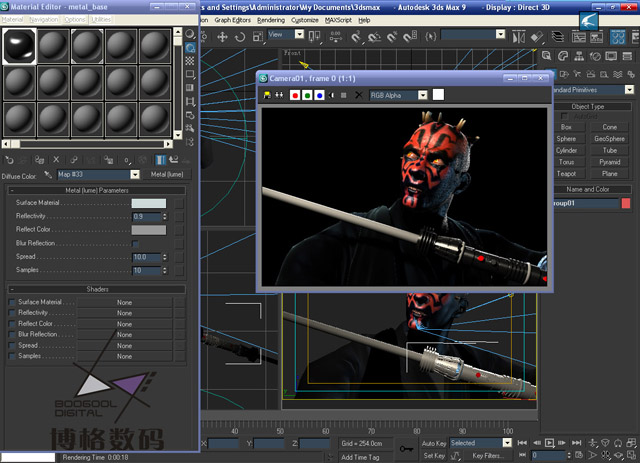Click the key lock icon in status bar

click(x=407, y=448)
